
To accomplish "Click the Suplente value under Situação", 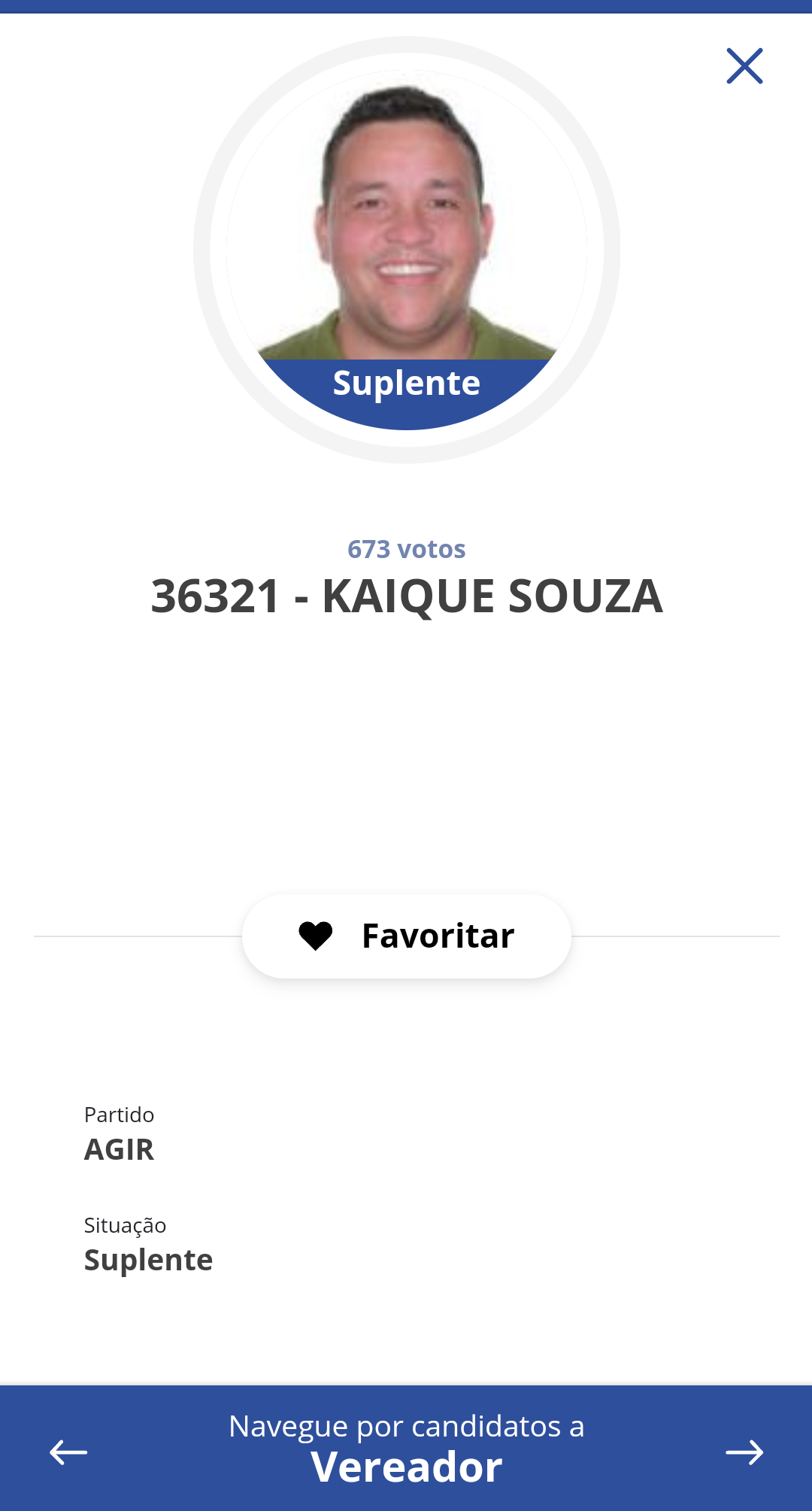I will coord(148,1261).
